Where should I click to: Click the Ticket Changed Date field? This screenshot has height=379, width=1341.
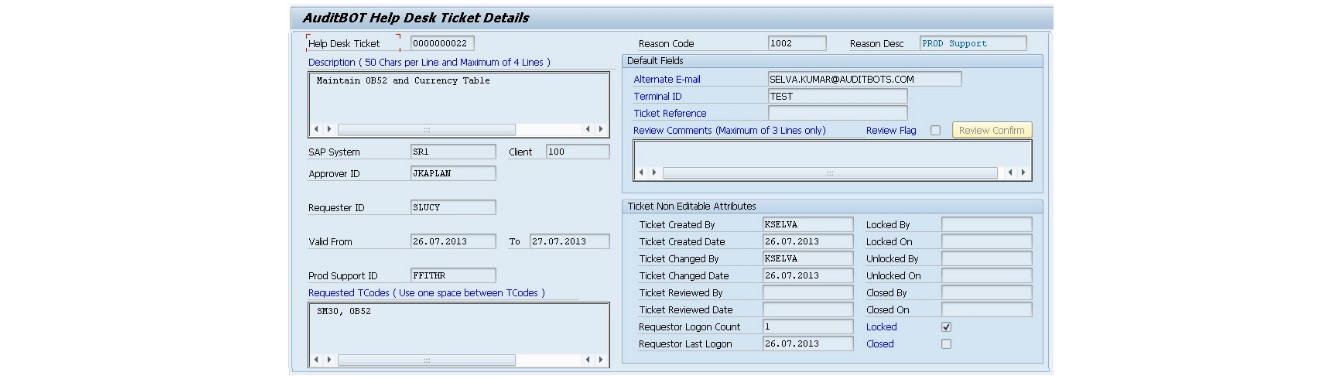pos(808,276)
